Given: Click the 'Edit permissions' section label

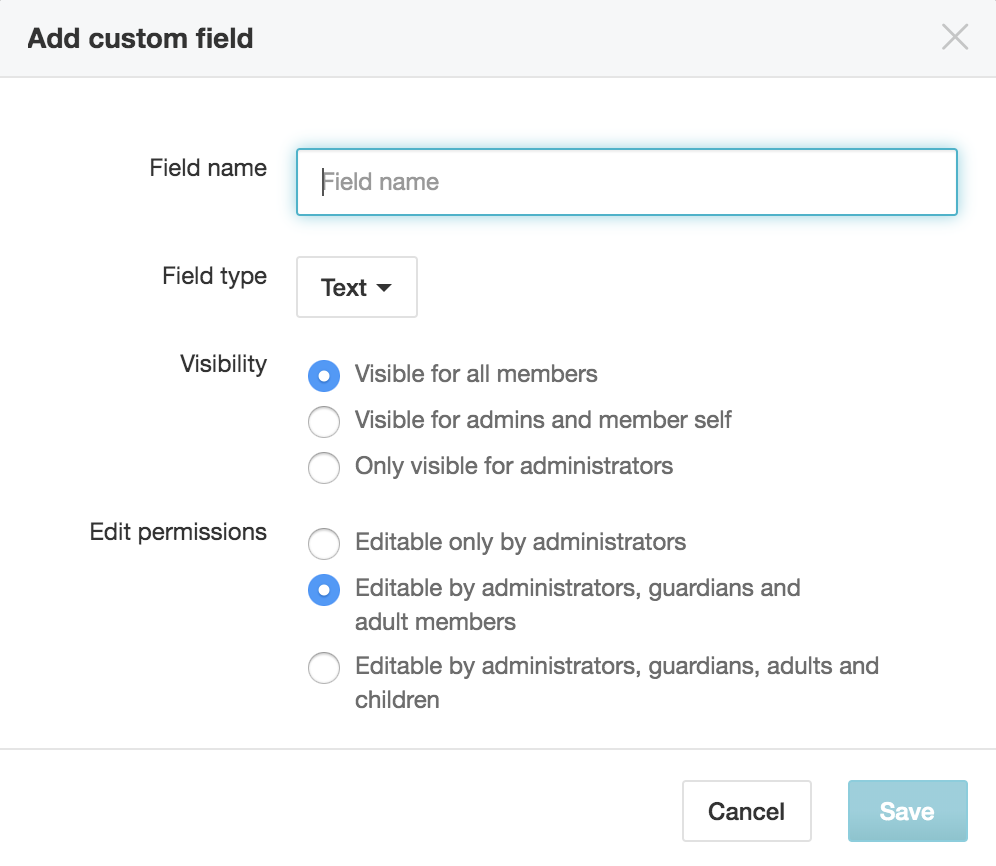Looking at the screenshot, I should [x=178, y=532].
